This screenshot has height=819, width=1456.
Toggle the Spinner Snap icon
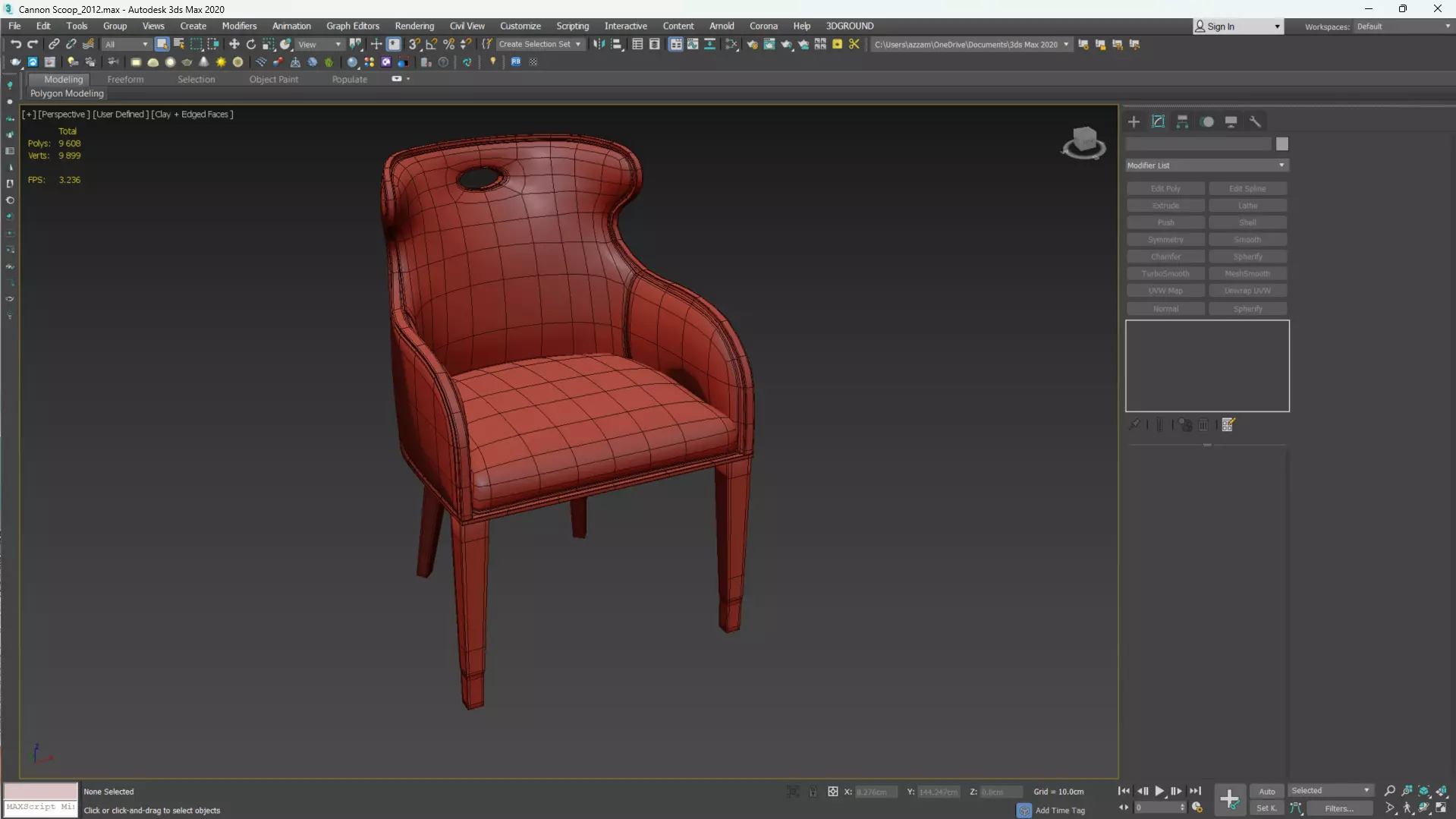tap(467, 44)
